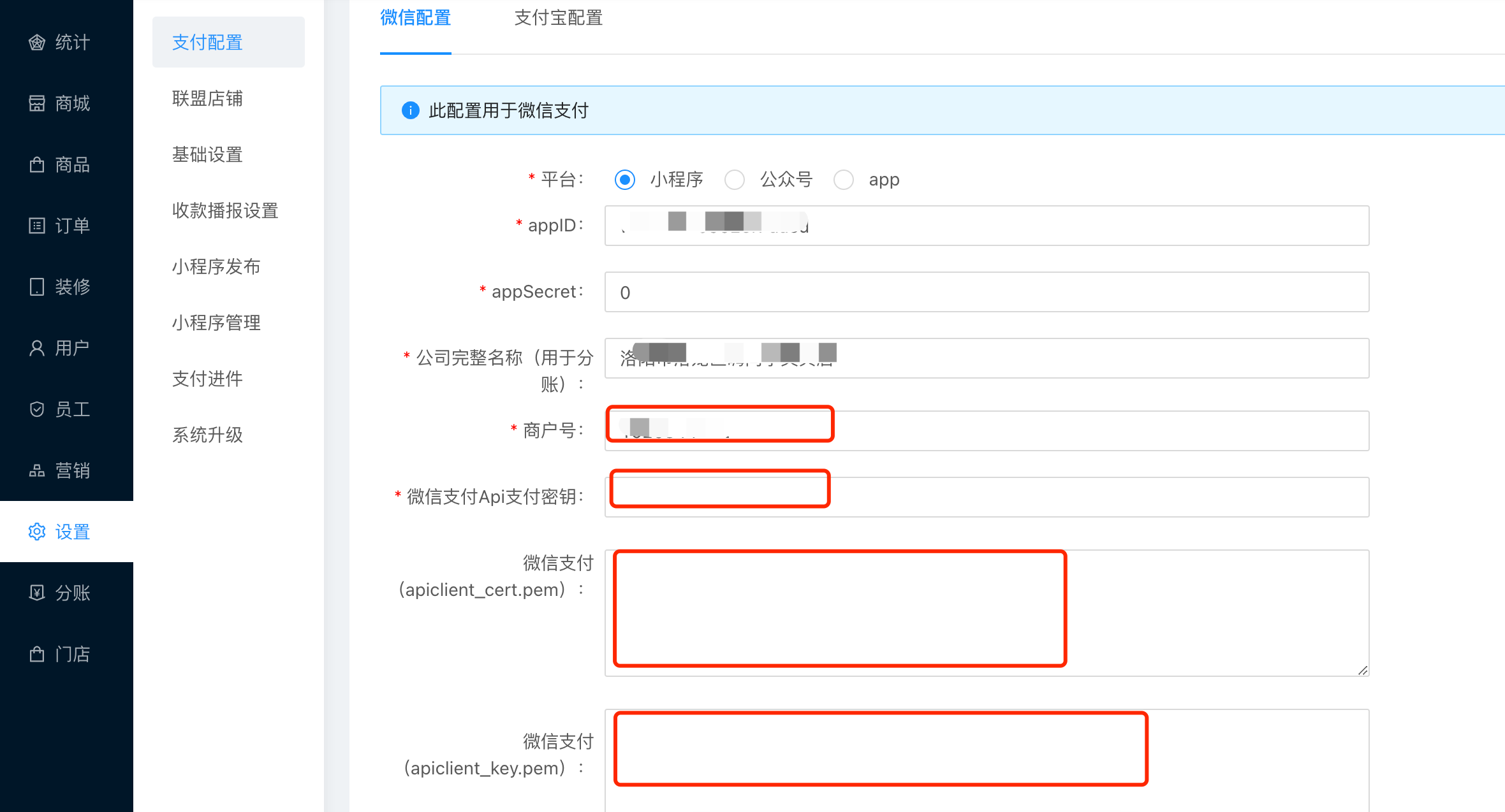Image resolution: width=1505 pixels, height=812 pixels.
Task: Click the 设置 menu label in sidebar
Action: (73, 532)
